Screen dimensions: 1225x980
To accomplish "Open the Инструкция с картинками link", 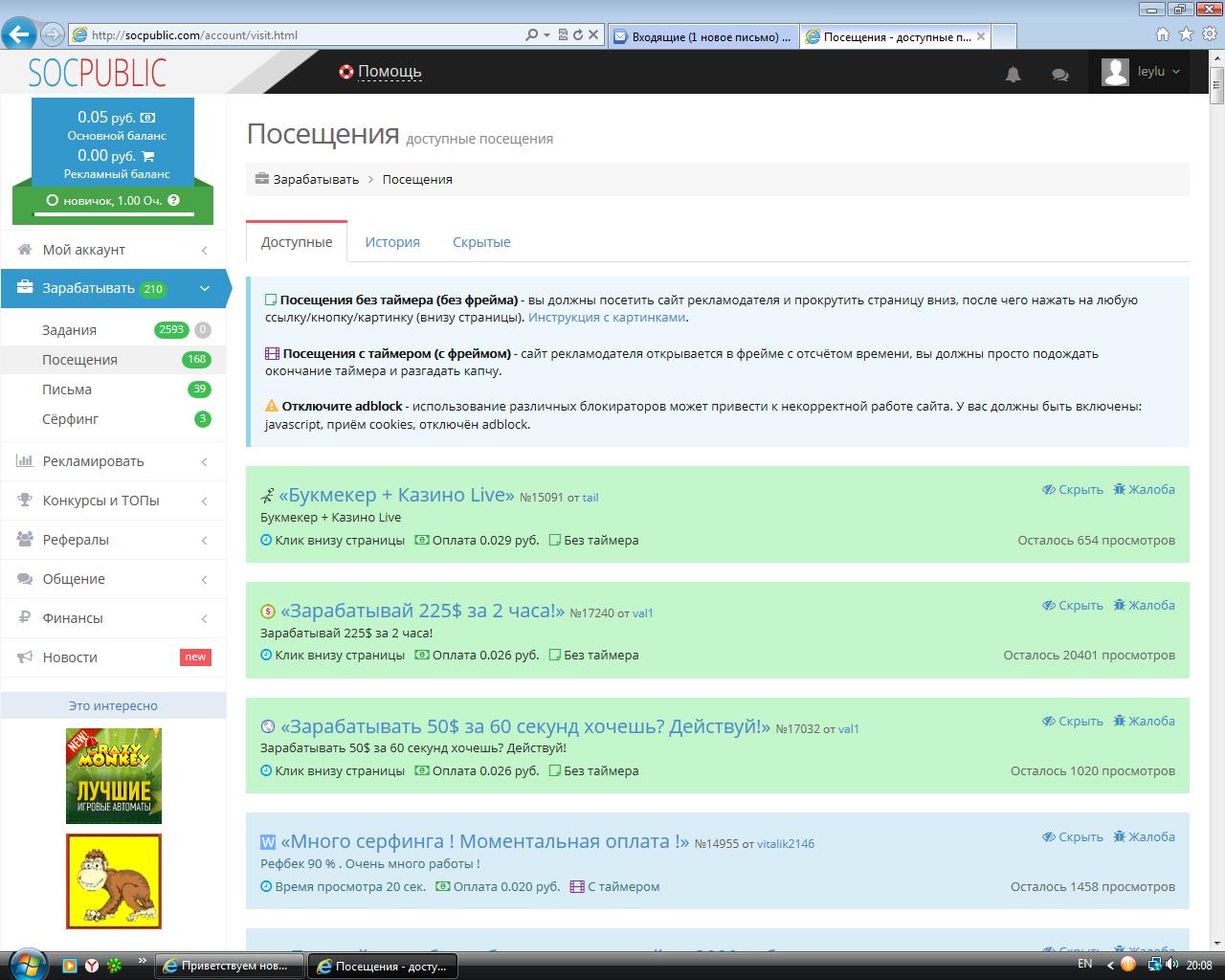I will [x=607, y=317].
